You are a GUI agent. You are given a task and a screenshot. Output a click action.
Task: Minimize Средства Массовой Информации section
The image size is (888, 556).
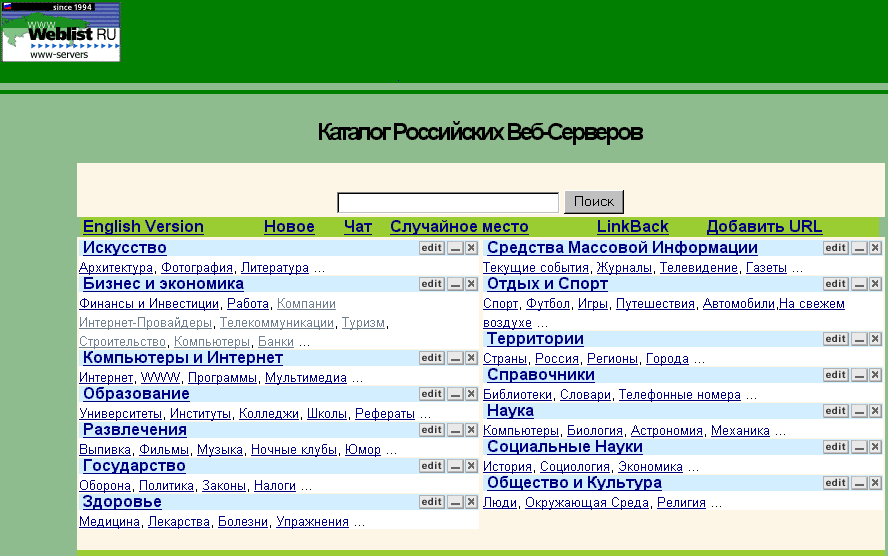(860, 248)
